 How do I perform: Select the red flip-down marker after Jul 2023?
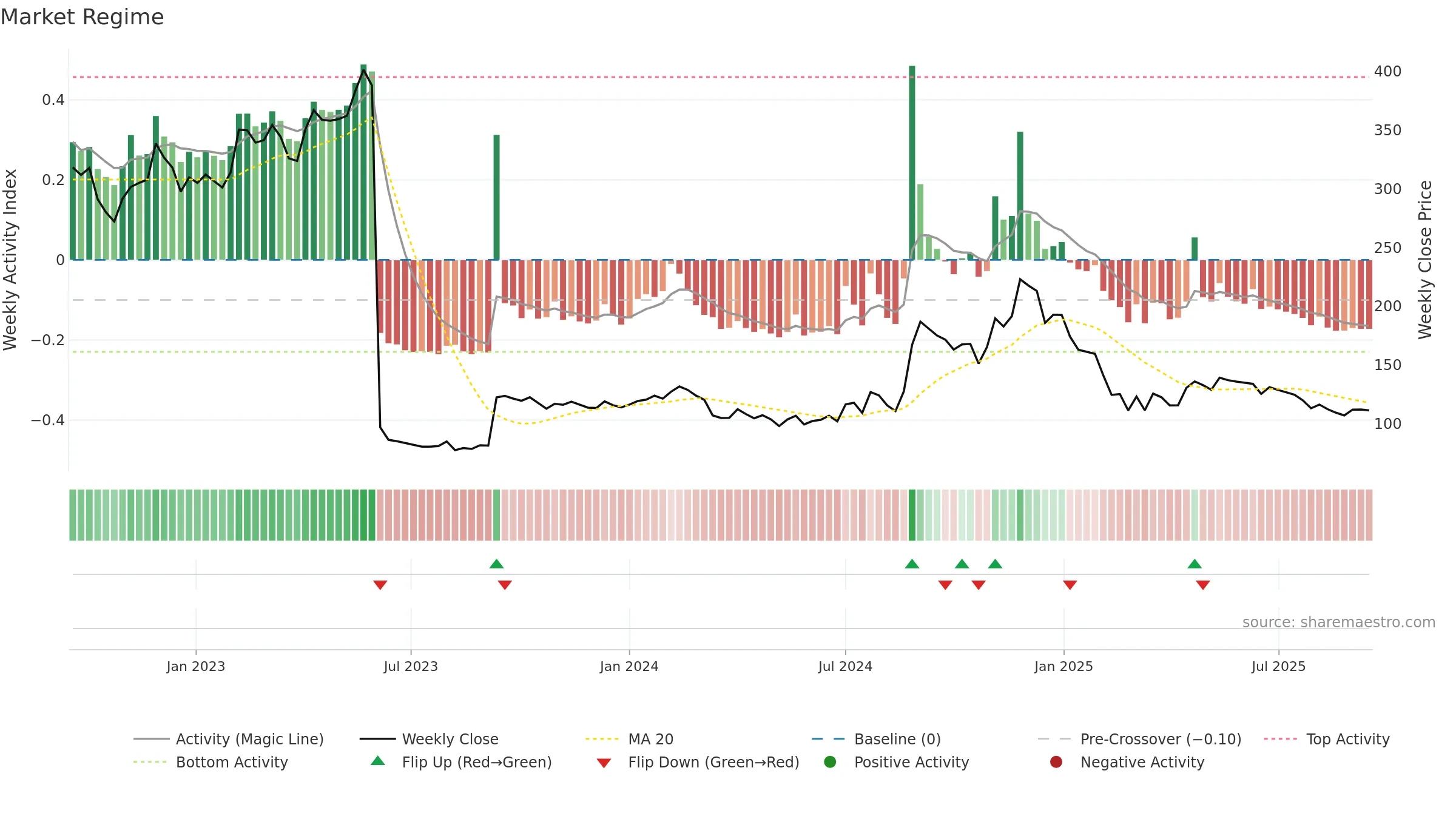coord(505,585)
